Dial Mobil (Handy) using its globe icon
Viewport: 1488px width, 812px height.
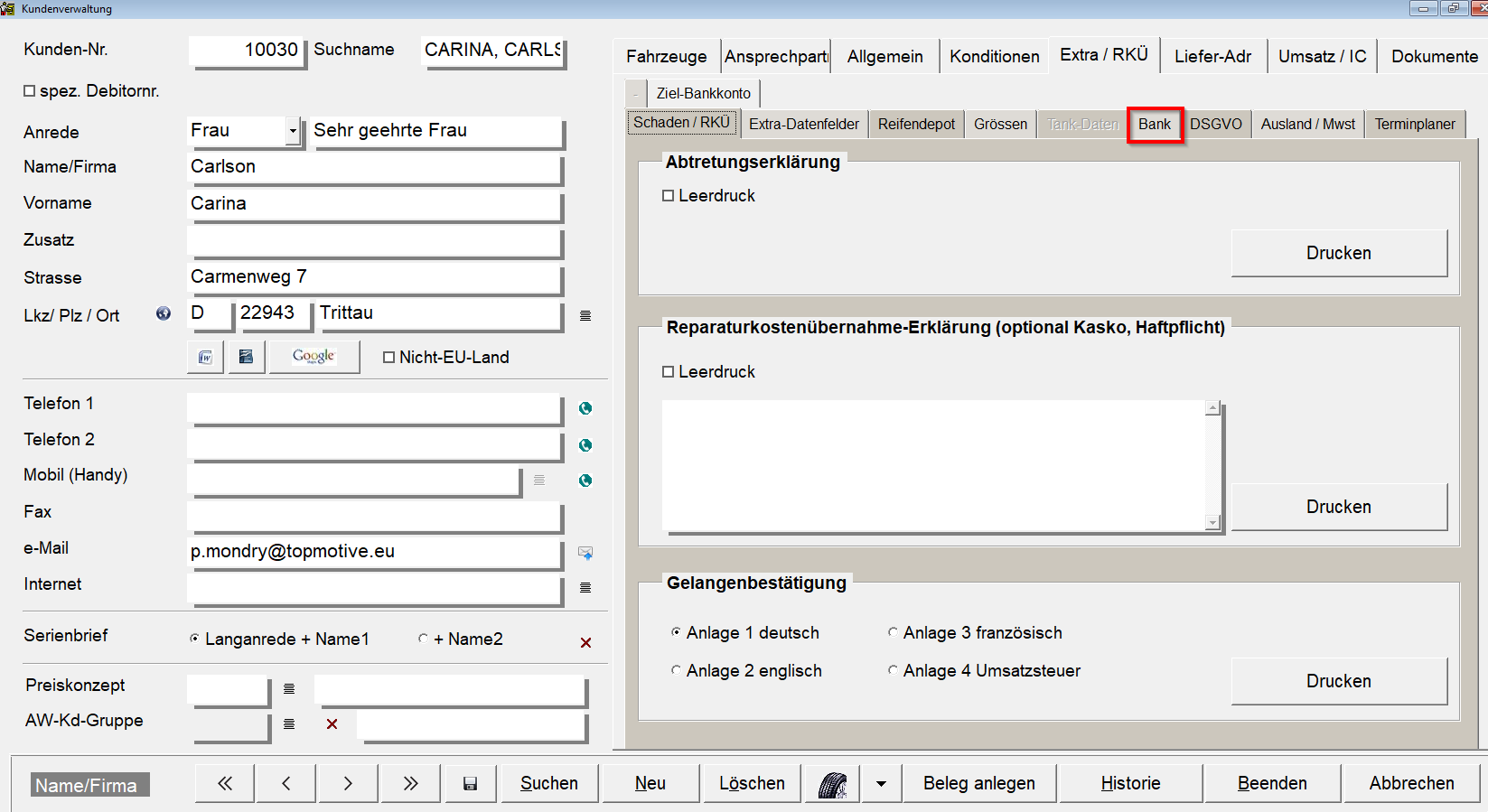pyautogui.click(x=585, y=481)
